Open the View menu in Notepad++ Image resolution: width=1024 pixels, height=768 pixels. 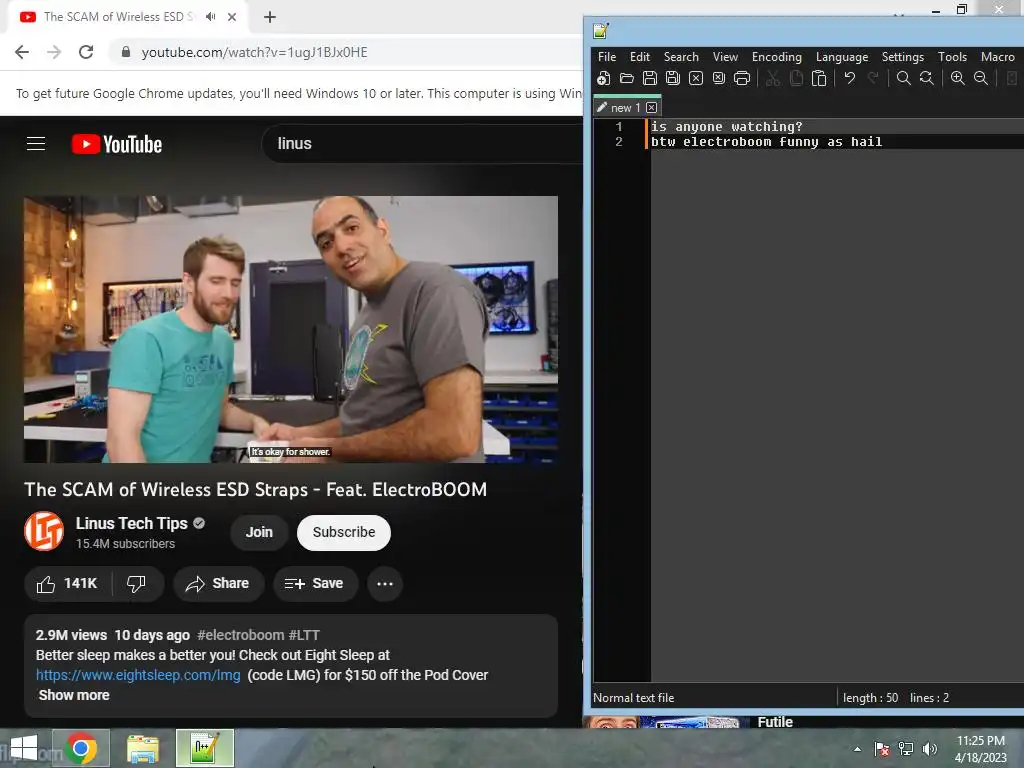pos(725,57)
